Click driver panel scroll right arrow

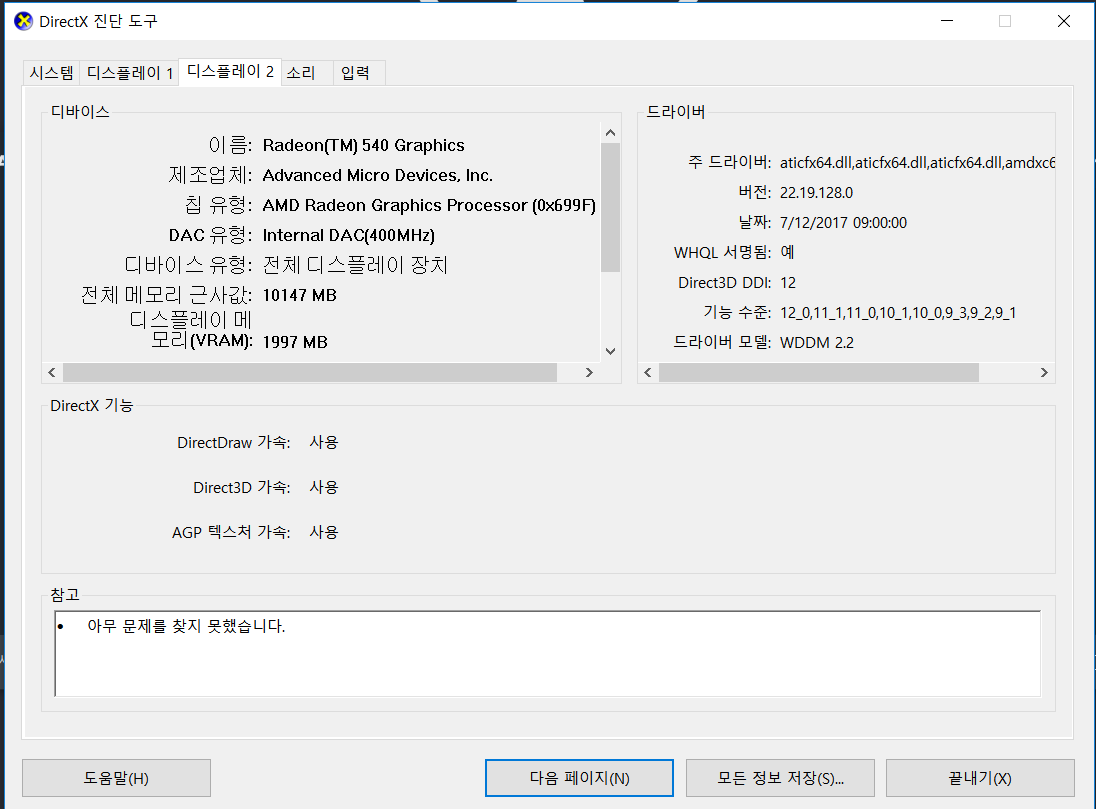click(1044, 373)
